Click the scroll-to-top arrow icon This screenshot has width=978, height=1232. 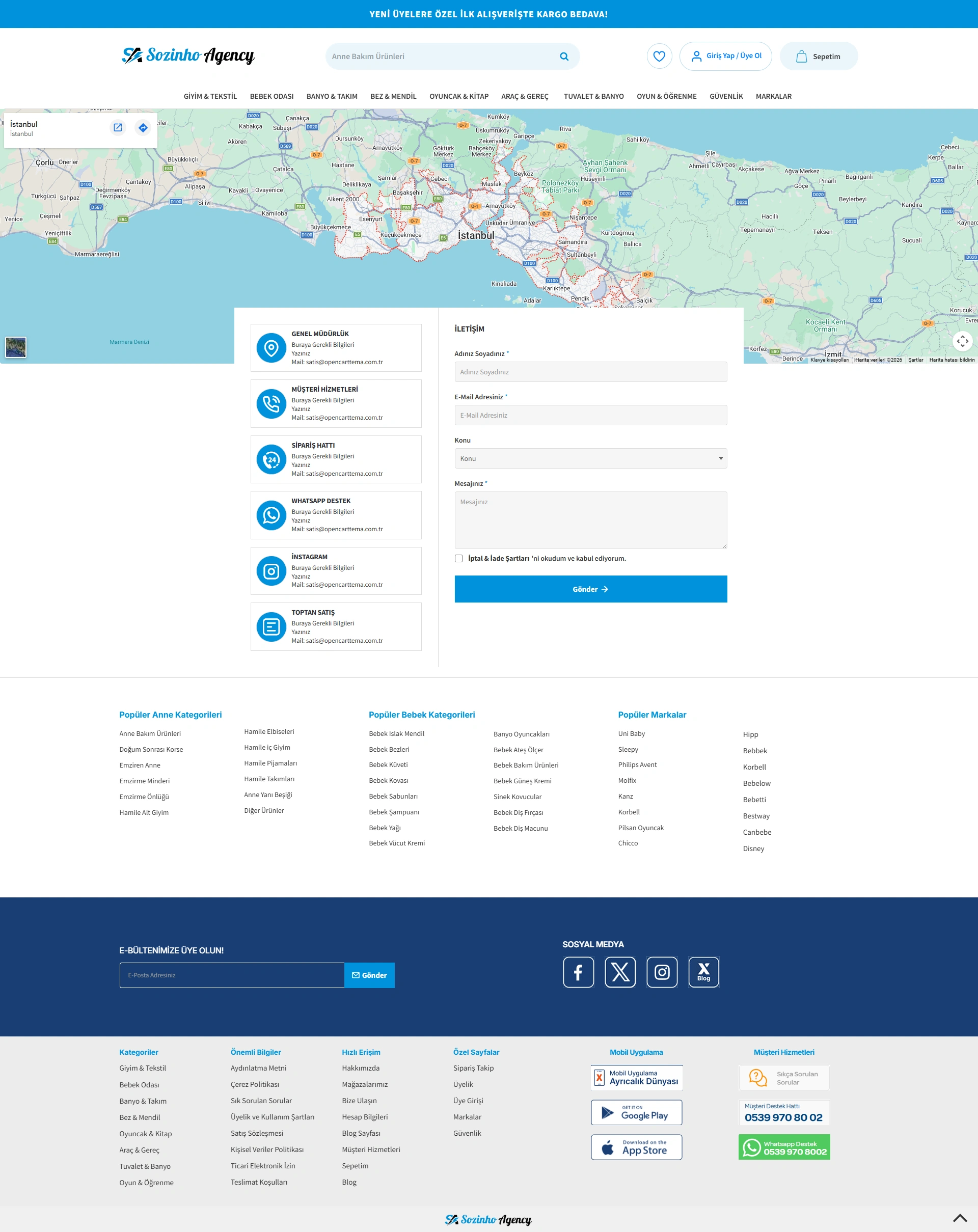[x=960, y=1218]
